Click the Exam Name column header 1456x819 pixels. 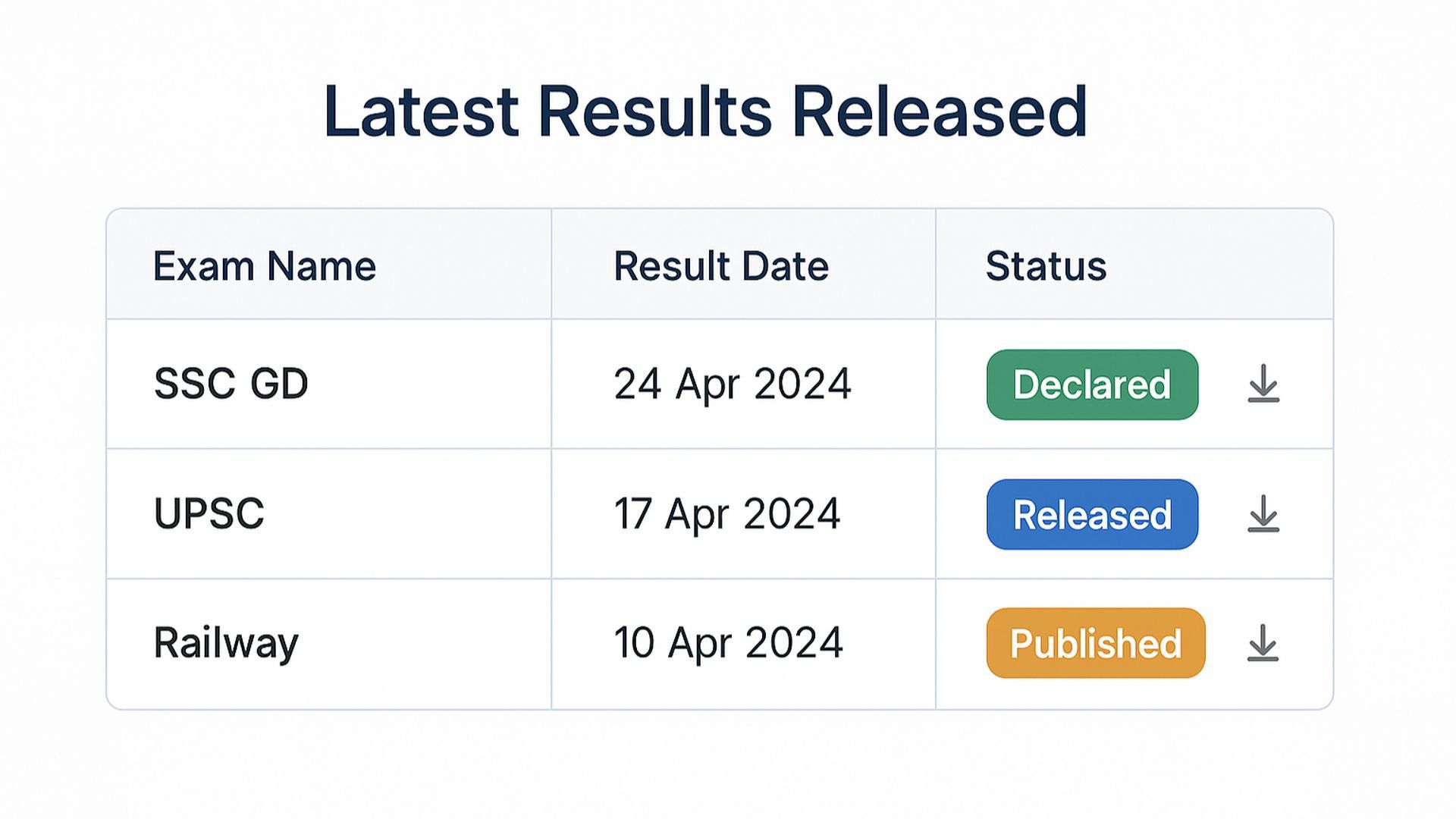tap(265, 265)
